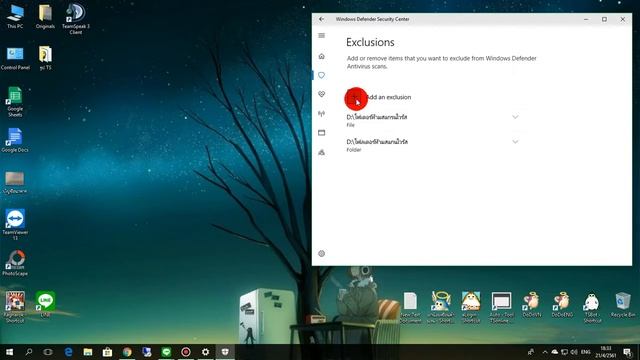Screen dimensions: 640x360
Task: Show hidden system tray icons
Action: 545,352
